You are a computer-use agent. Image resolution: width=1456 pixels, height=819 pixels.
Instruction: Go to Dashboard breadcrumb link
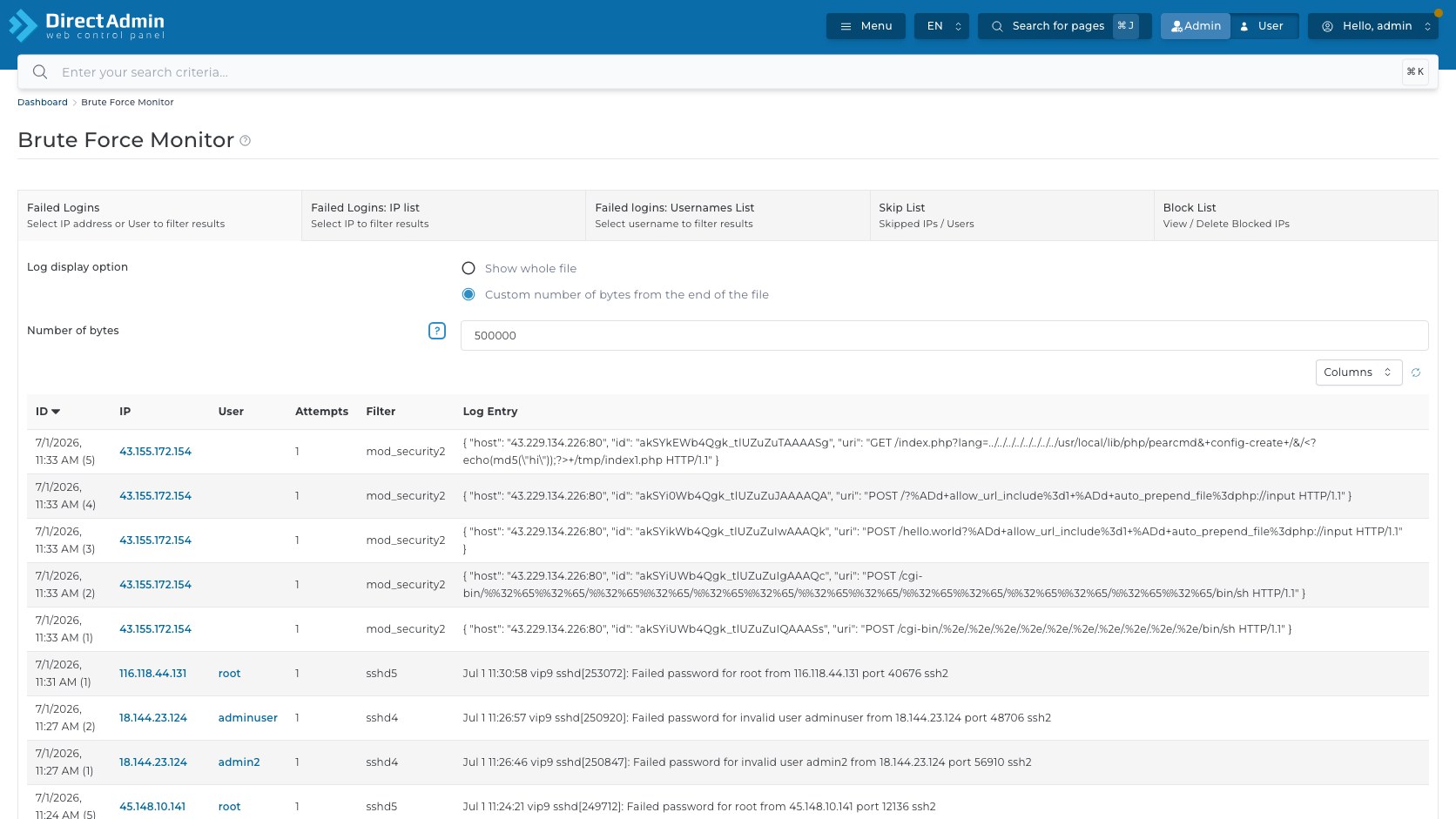point(43,103)
